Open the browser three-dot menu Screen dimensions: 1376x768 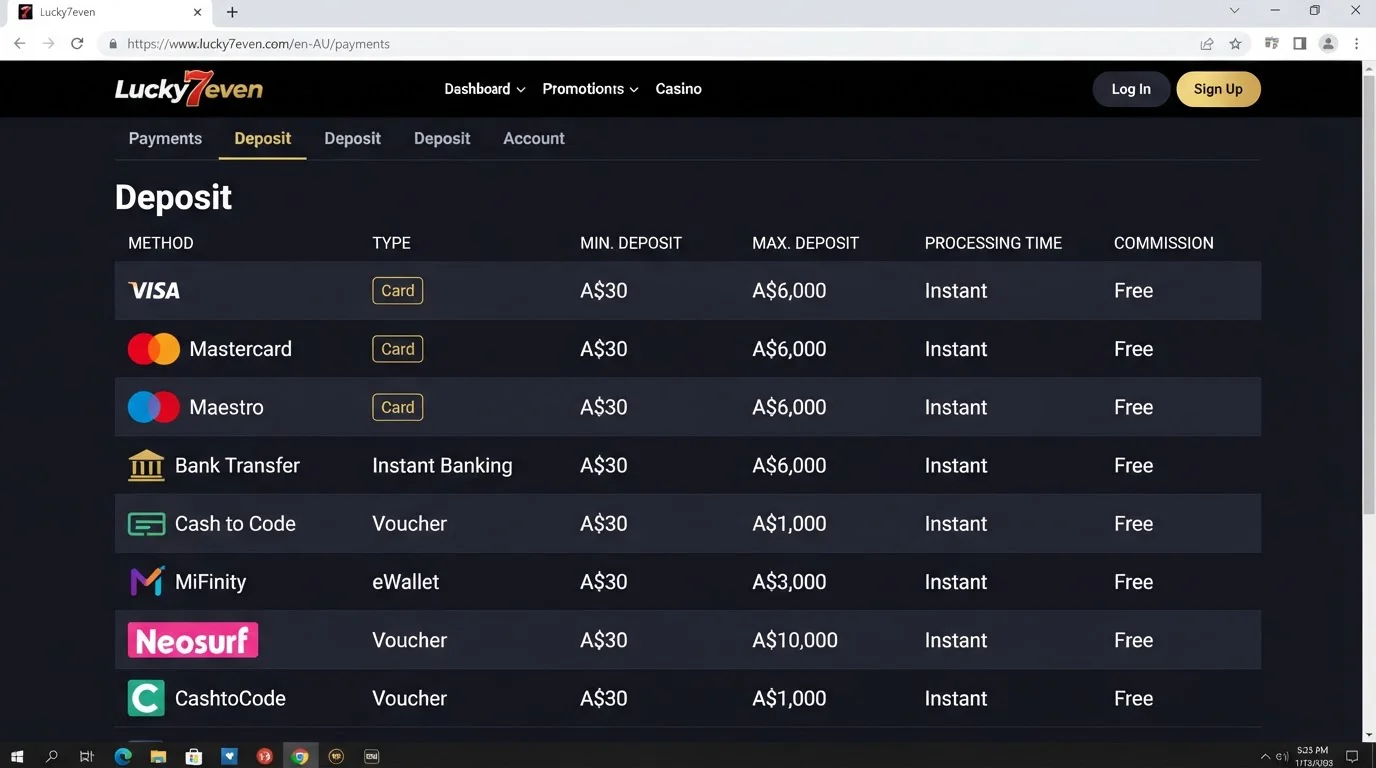point(1357,44)
